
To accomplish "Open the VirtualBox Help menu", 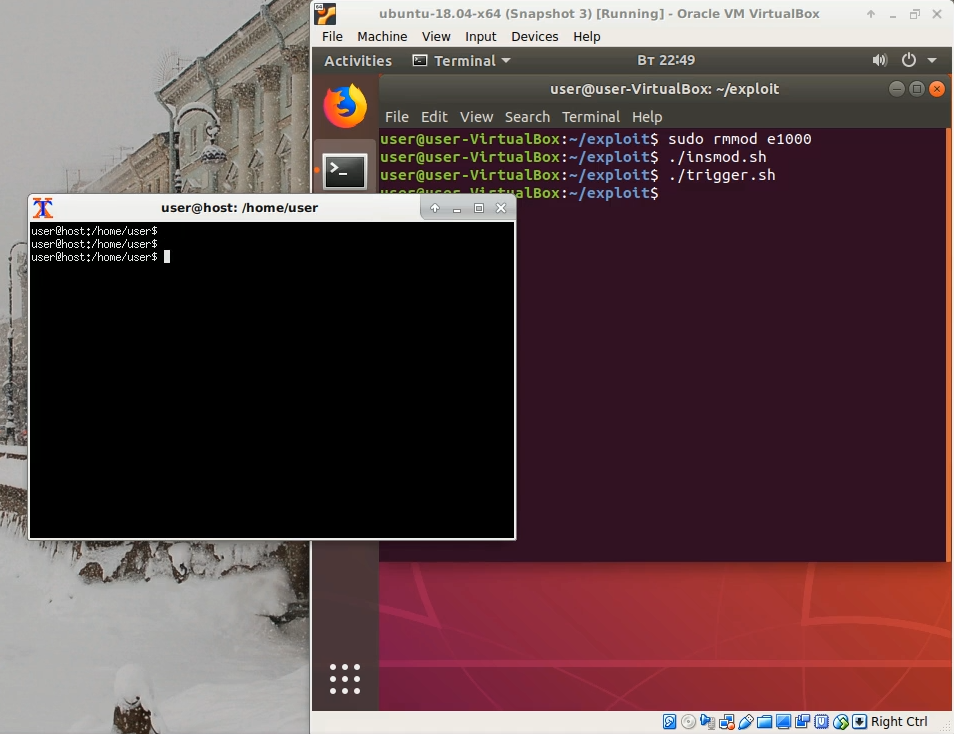I will 587,37.
